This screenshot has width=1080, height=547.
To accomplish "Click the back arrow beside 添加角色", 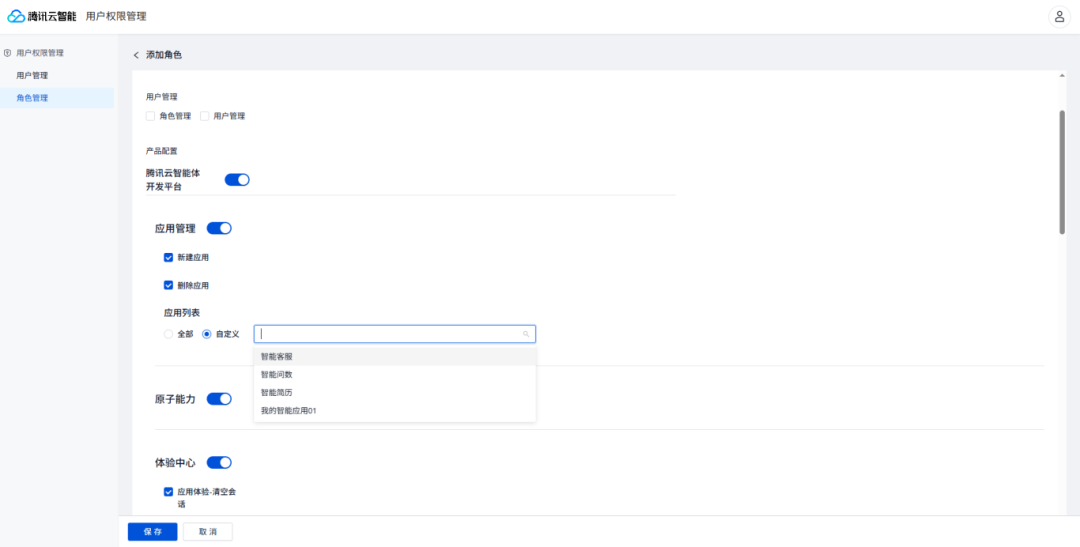I will (x=136, y=55).
